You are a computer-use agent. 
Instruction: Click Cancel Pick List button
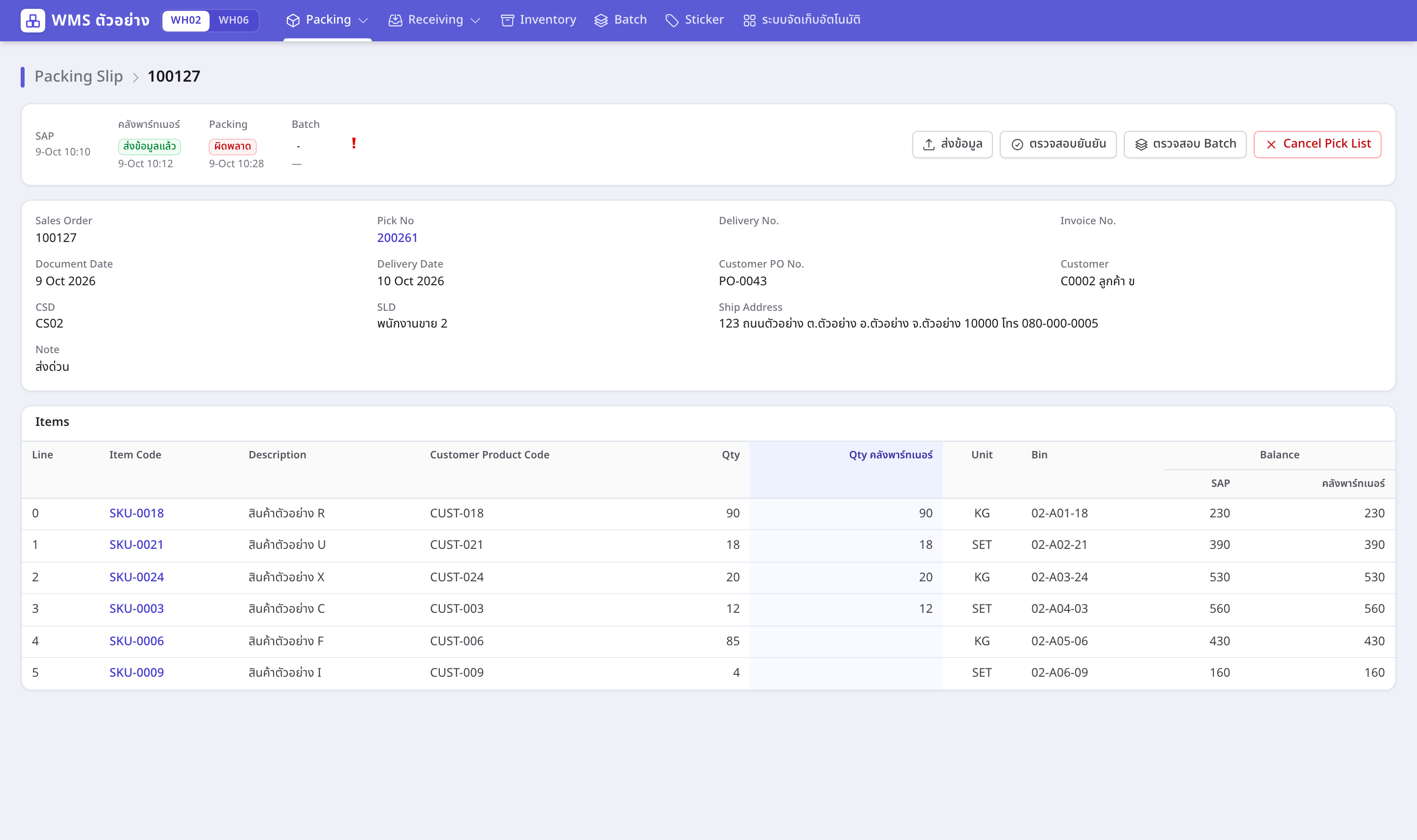tap(1317, 144)
